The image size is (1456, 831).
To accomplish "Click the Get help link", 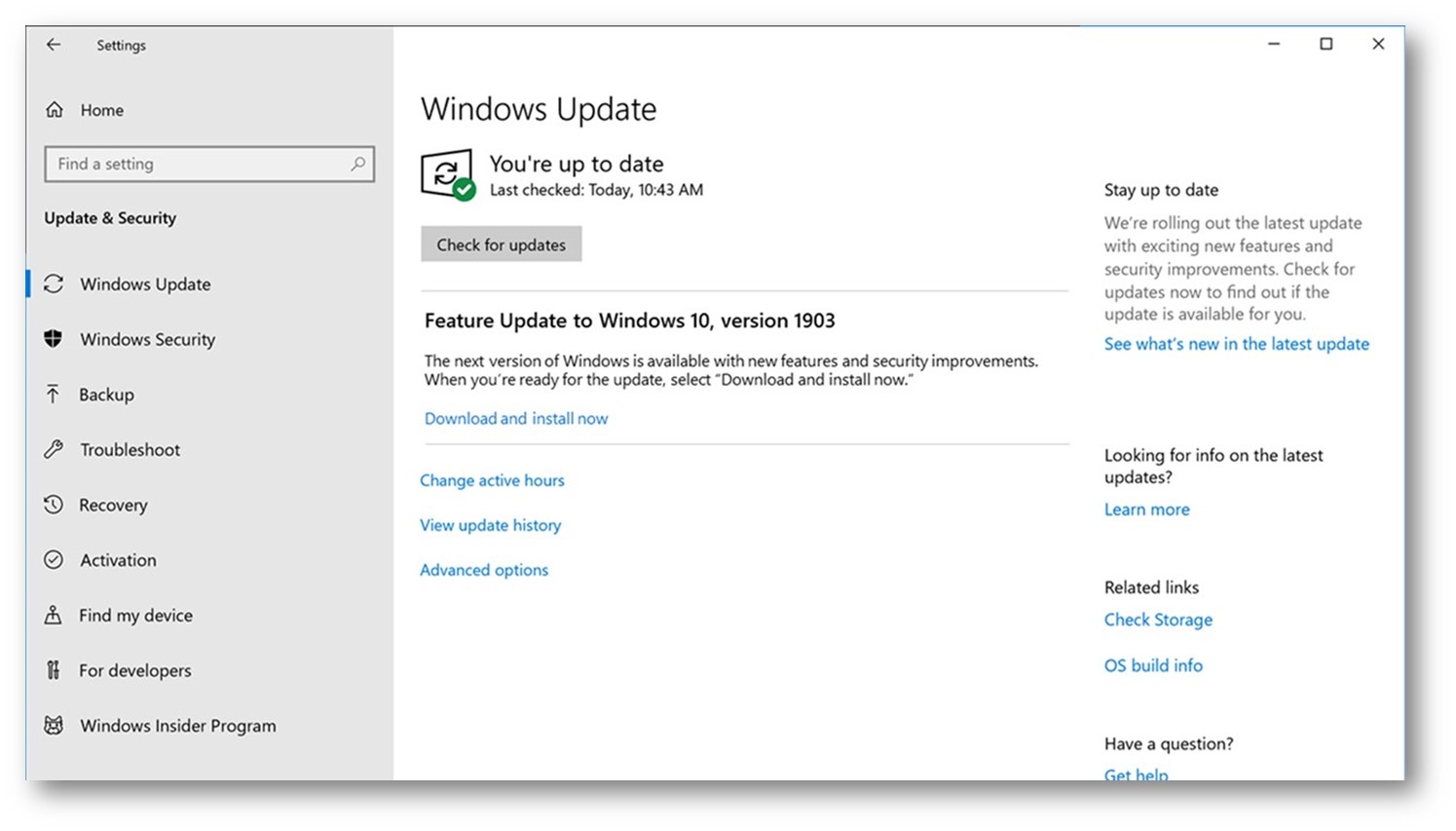I will click(x=1136, y=774).
